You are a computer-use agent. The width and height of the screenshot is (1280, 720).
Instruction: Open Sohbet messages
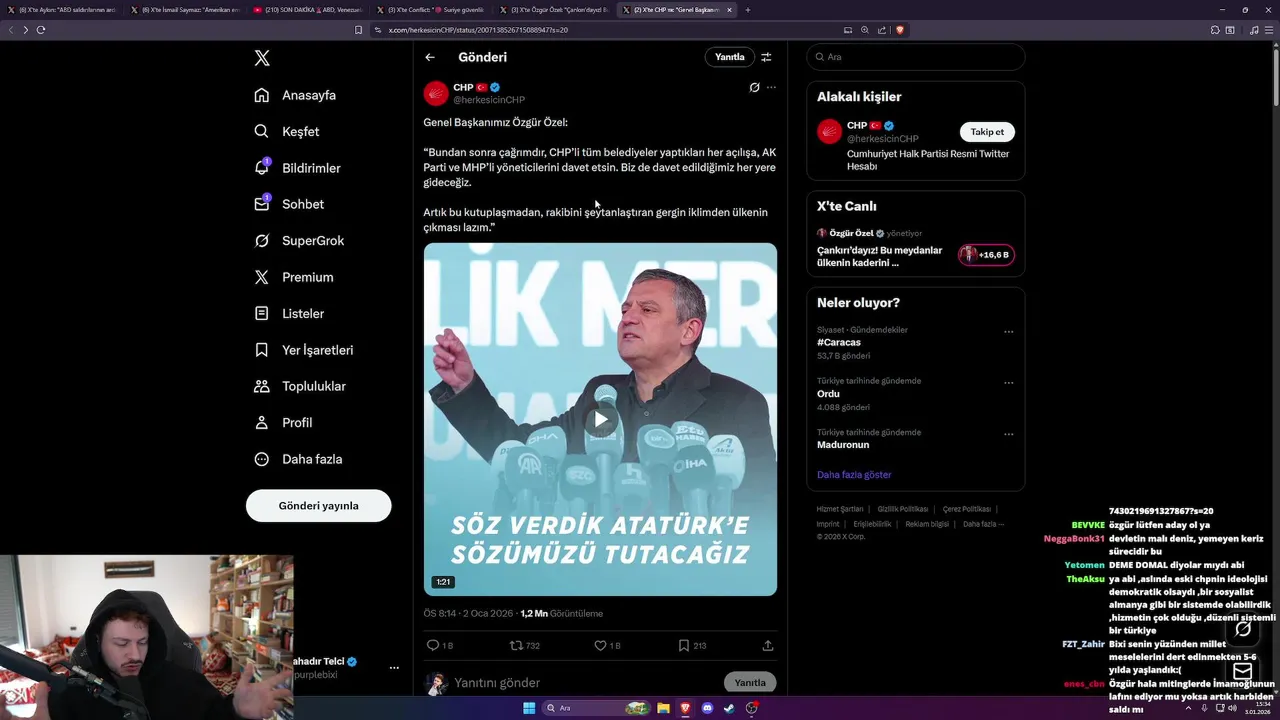click(288, 204)
